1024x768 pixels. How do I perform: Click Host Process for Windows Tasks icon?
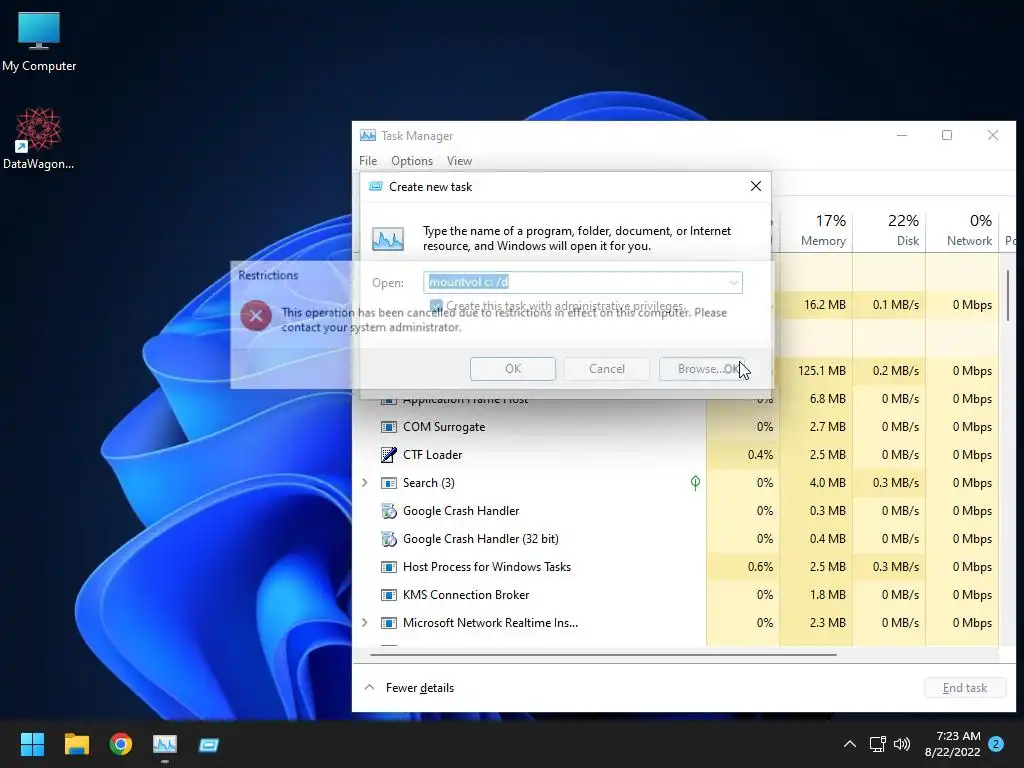coord(389,567)
